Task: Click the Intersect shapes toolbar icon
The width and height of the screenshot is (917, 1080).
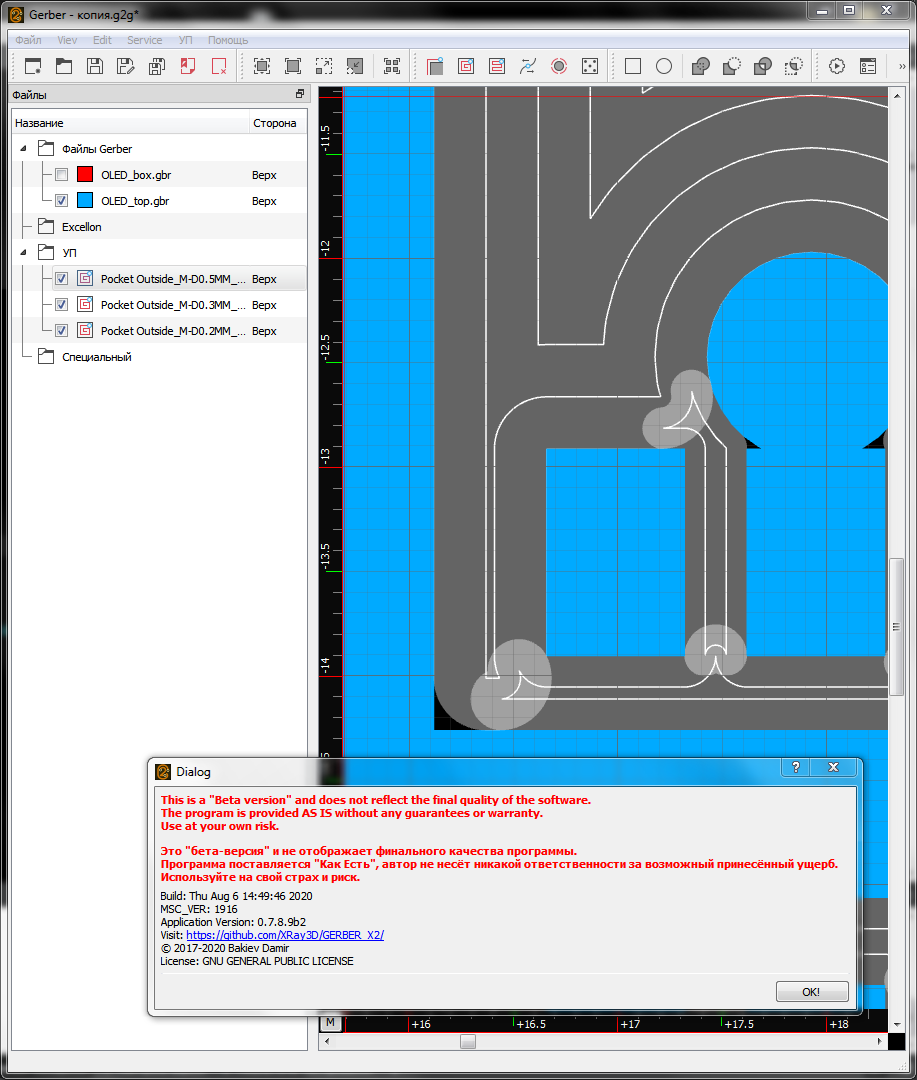Action: [x=763, y=66]
